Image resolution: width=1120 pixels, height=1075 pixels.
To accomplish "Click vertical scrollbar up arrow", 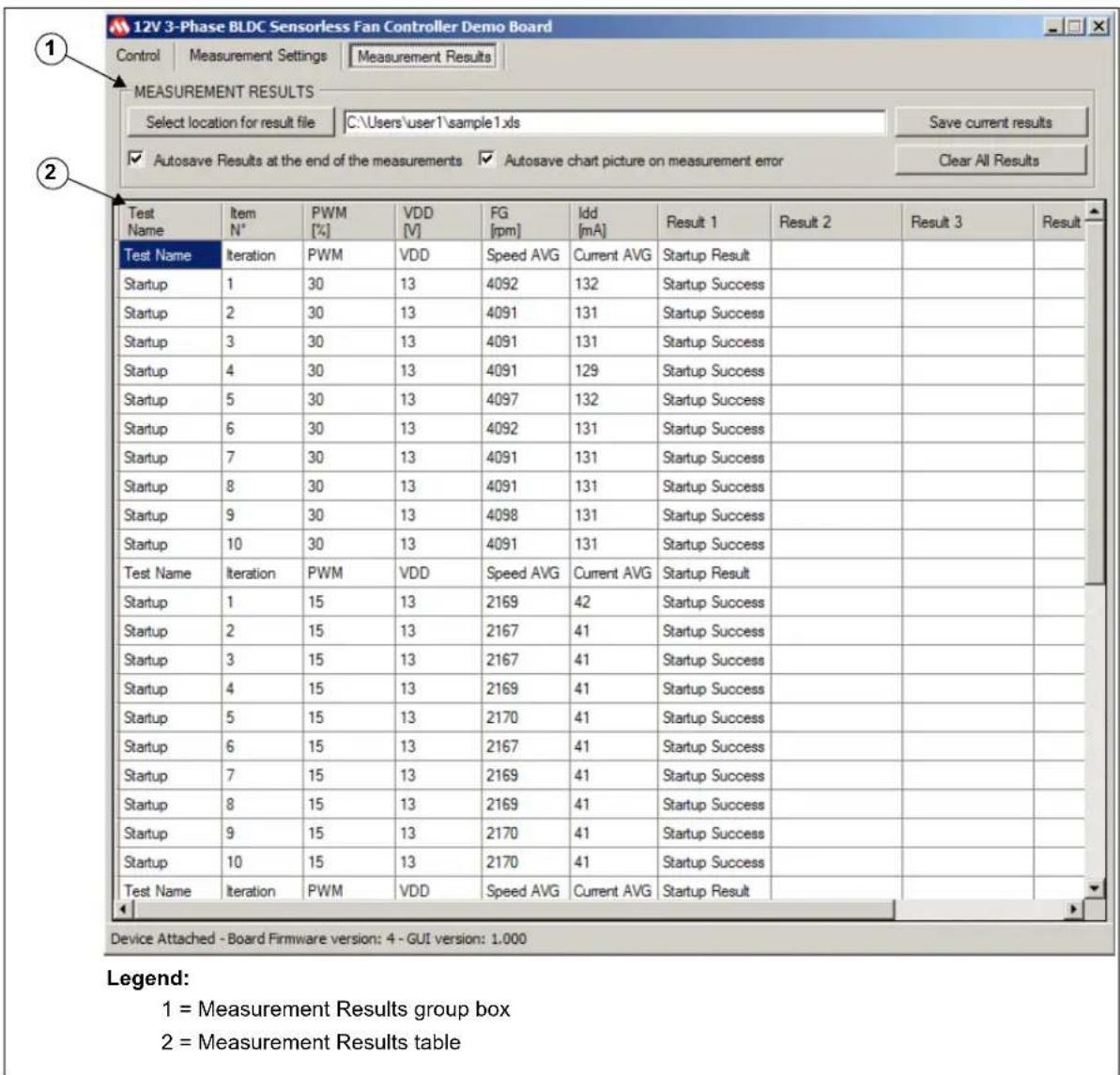I will click(1095, 211).
